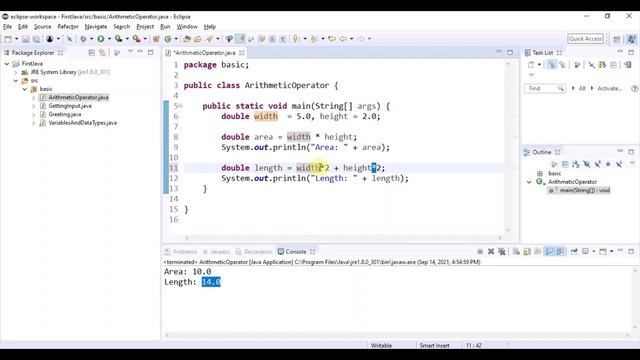Click the New Java Package icon
Image resolution: width=640 pixels, height=360 pixels.
coord(156,39)
